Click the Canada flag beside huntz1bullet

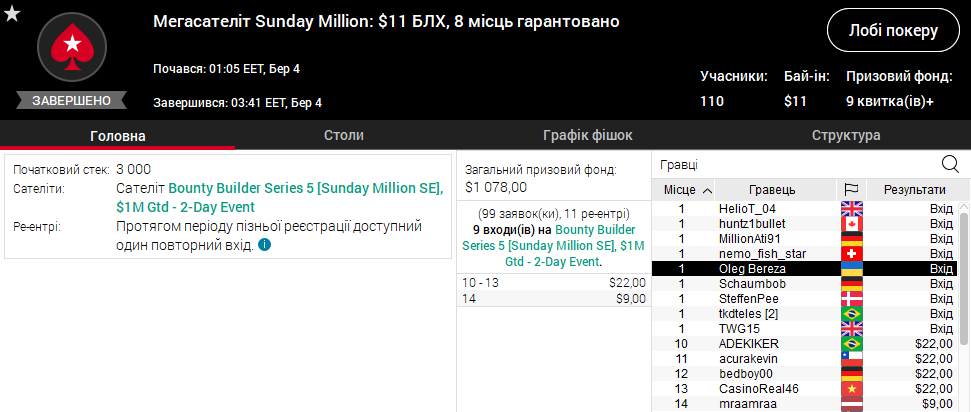click(851, 224)
